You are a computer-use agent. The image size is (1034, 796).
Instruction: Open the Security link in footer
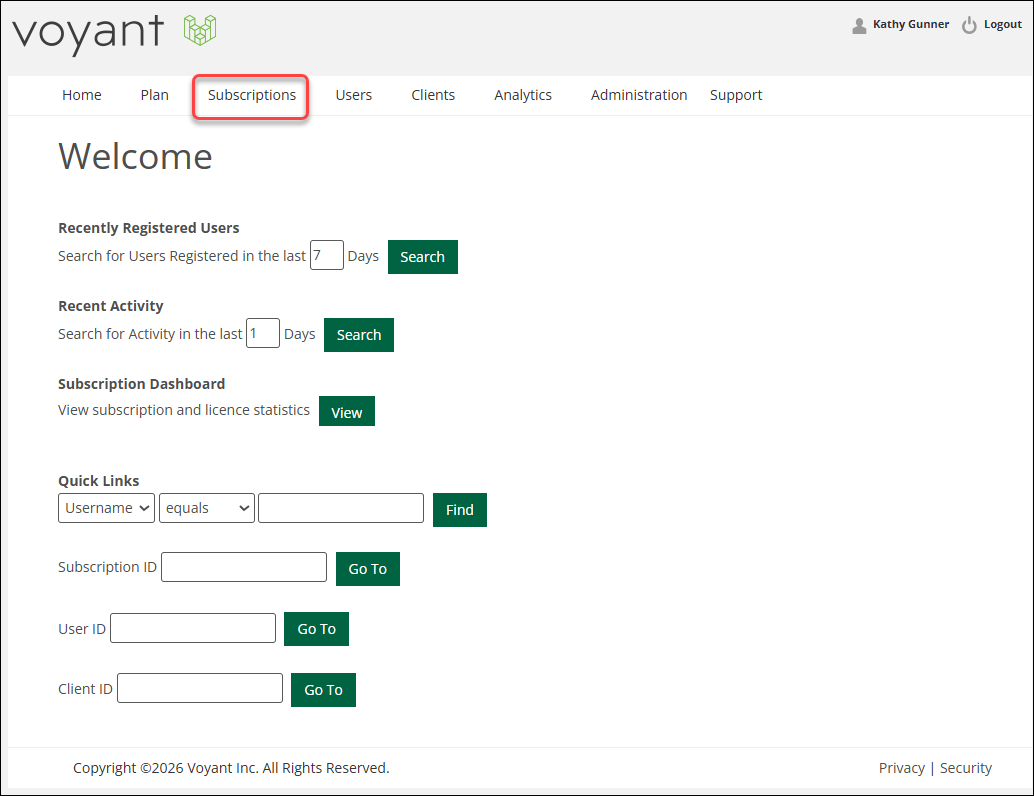965,768
